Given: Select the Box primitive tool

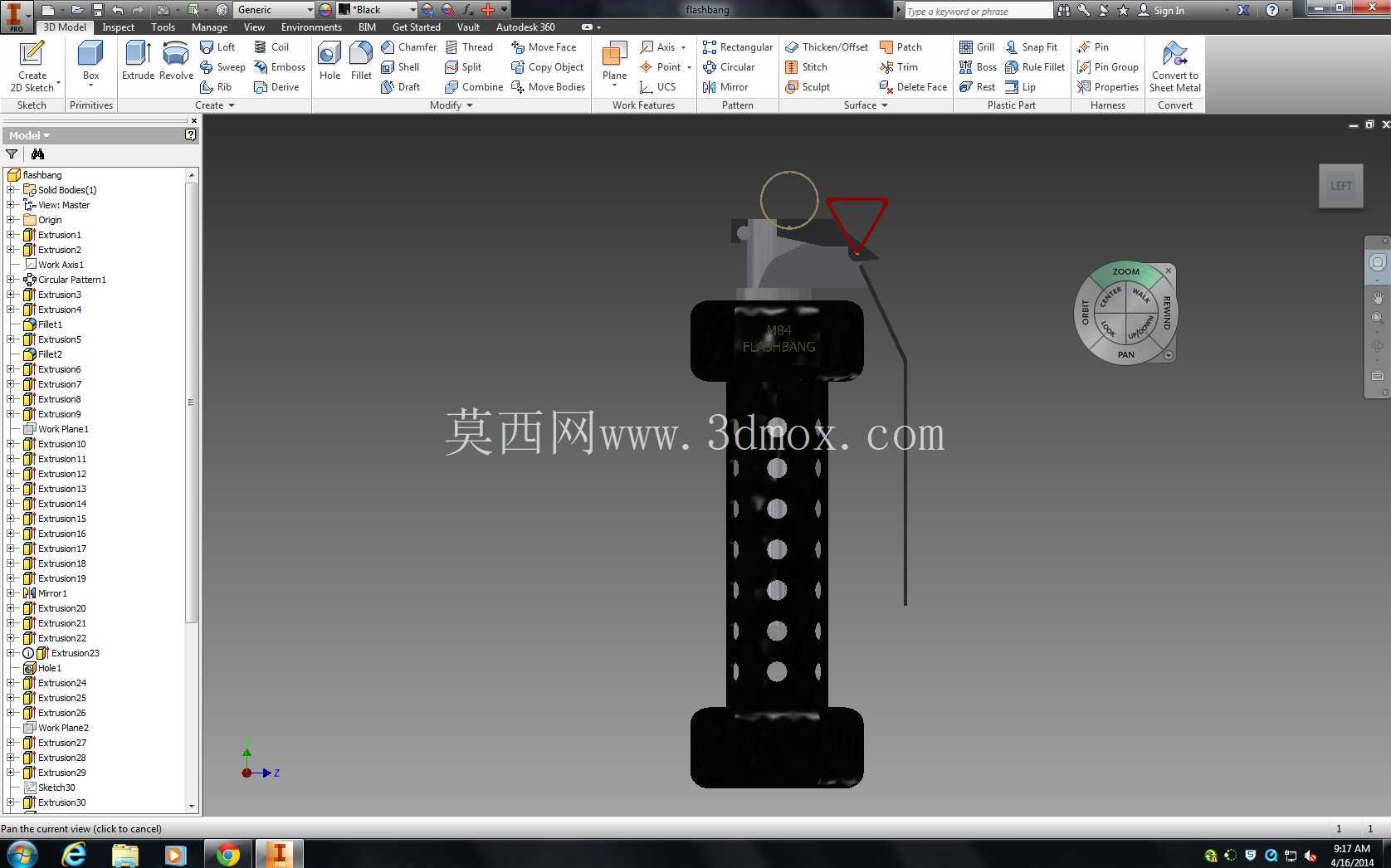Looking at the screenshot, I should 90,63.
